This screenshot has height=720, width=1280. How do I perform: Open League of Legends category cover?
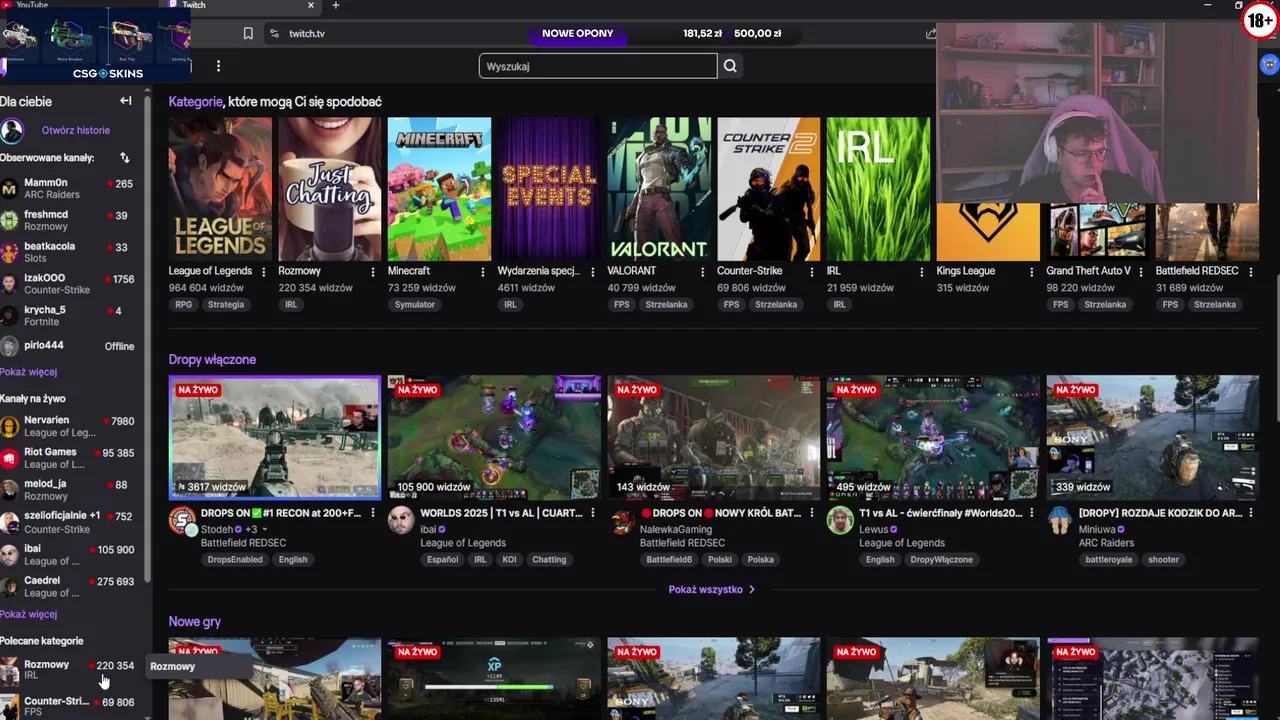(220, 189)
